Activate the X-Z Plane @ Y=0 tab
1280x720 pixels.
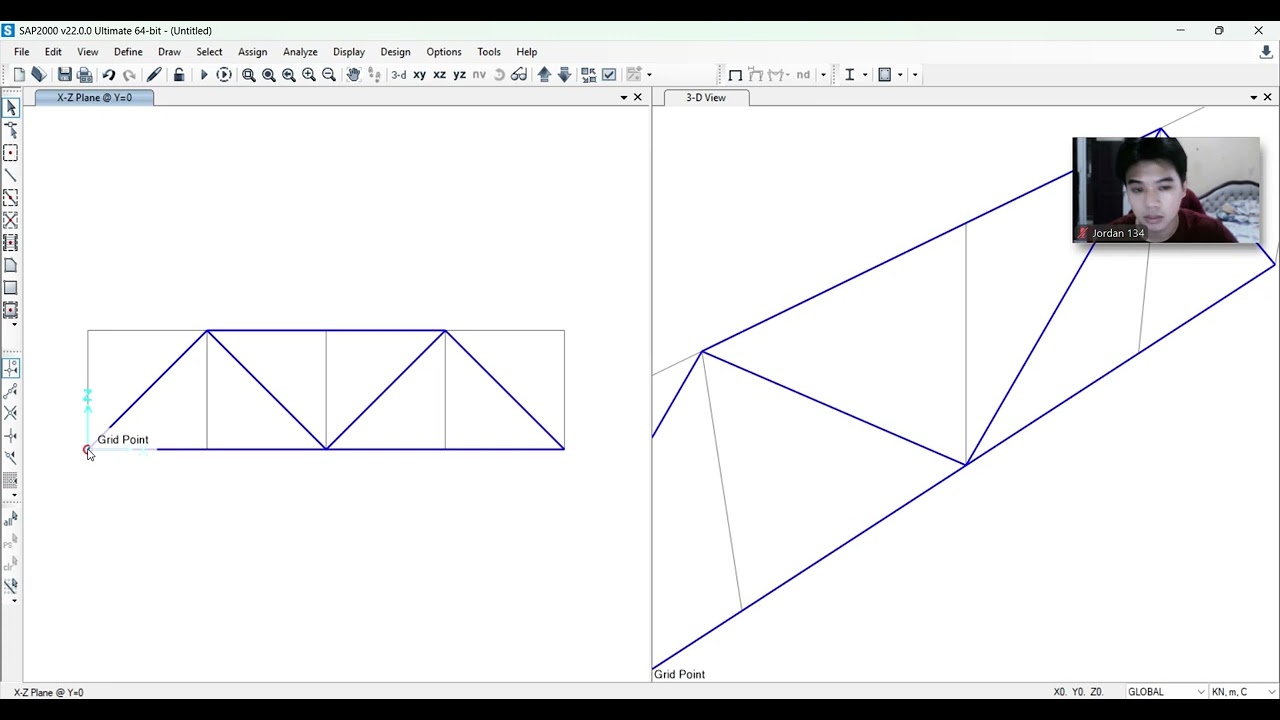coord(94,97)
